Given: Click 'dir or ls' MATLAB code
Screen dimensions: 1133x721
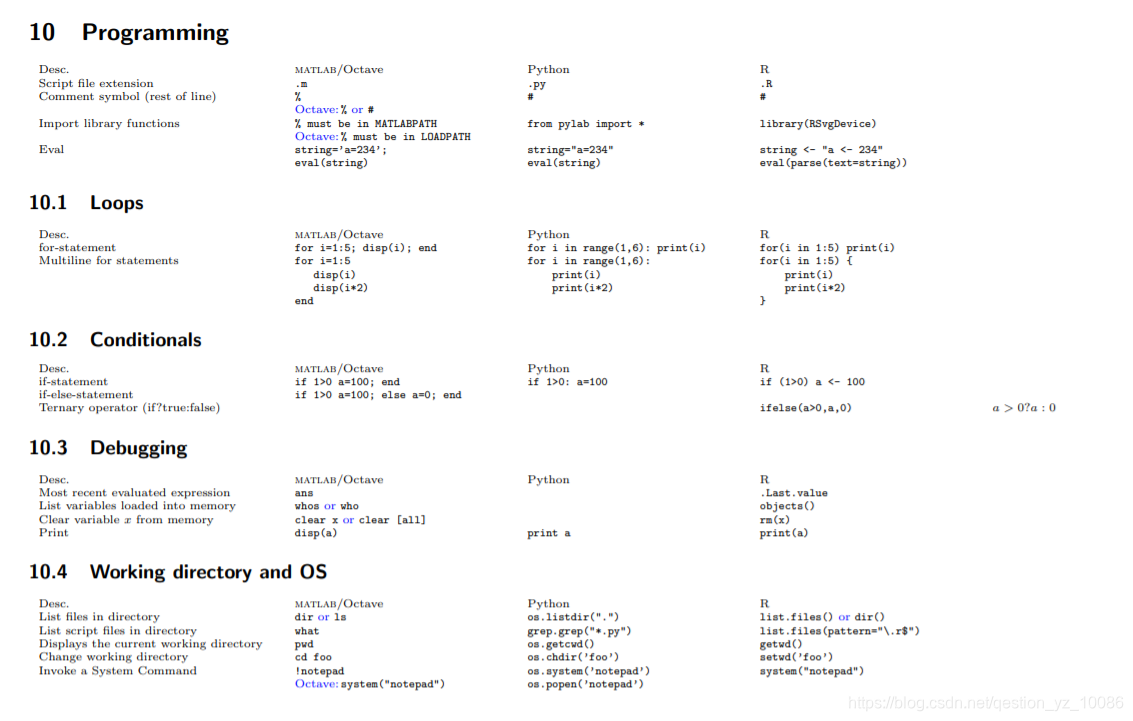Looking at the screenshot, I should click(320, 618).
